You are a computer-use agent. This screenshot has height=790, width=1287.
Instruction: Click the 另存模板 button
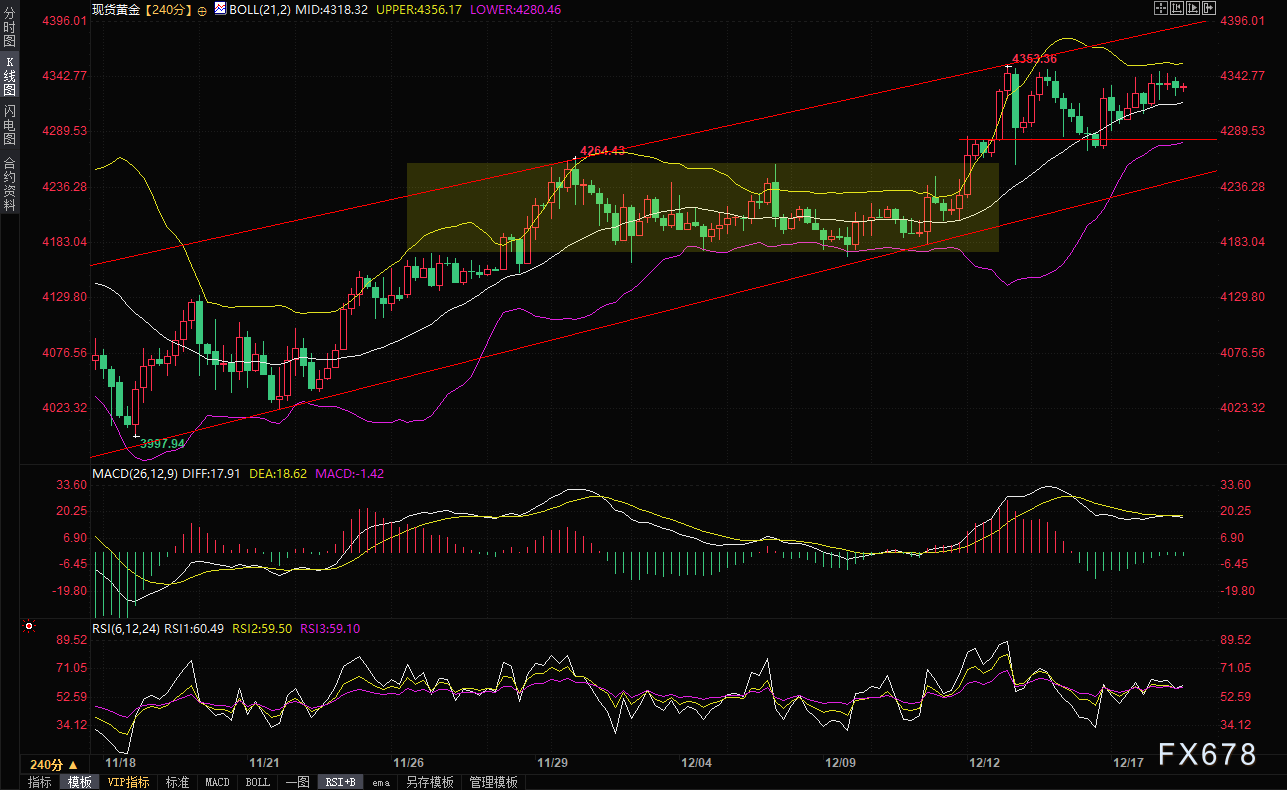[x=429, y=782]
